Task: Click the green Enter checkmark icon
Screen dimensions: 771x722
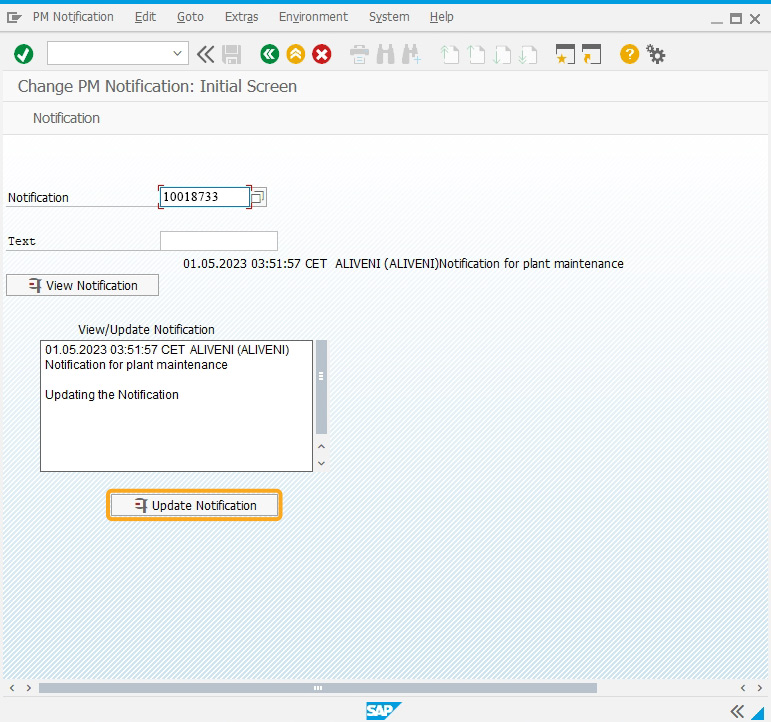Action: point(24,54)
